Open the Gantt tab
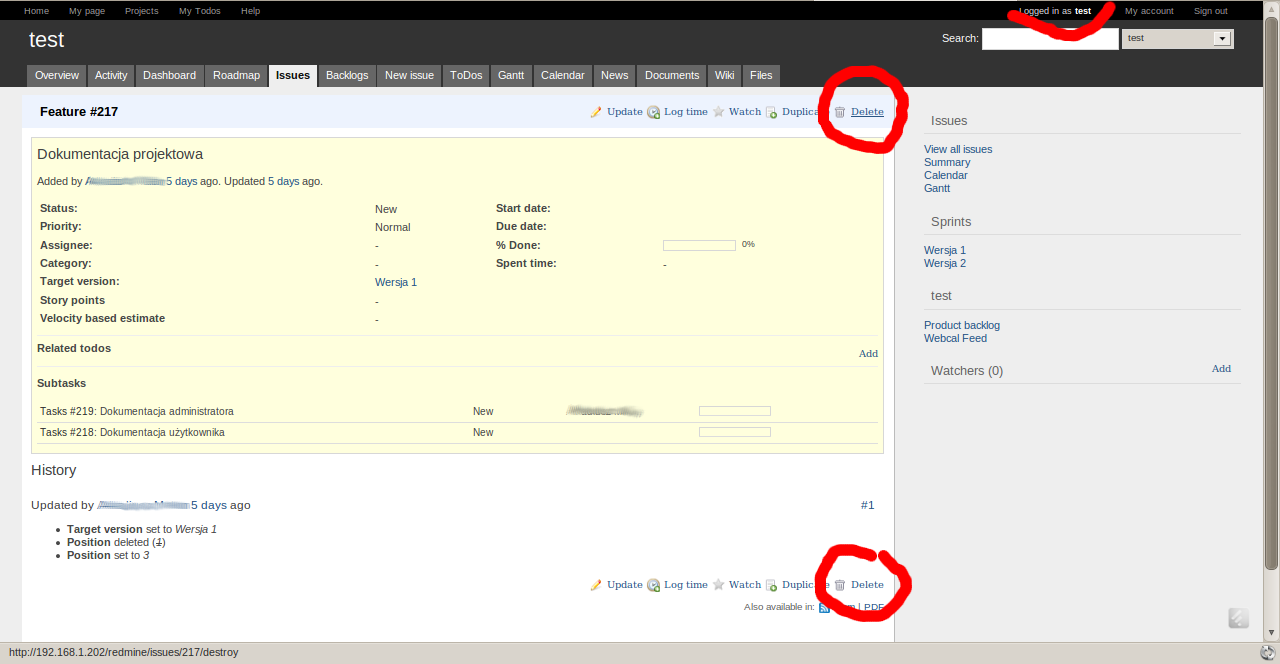Viewport: 1280px width, 664px height. point(510,75)
